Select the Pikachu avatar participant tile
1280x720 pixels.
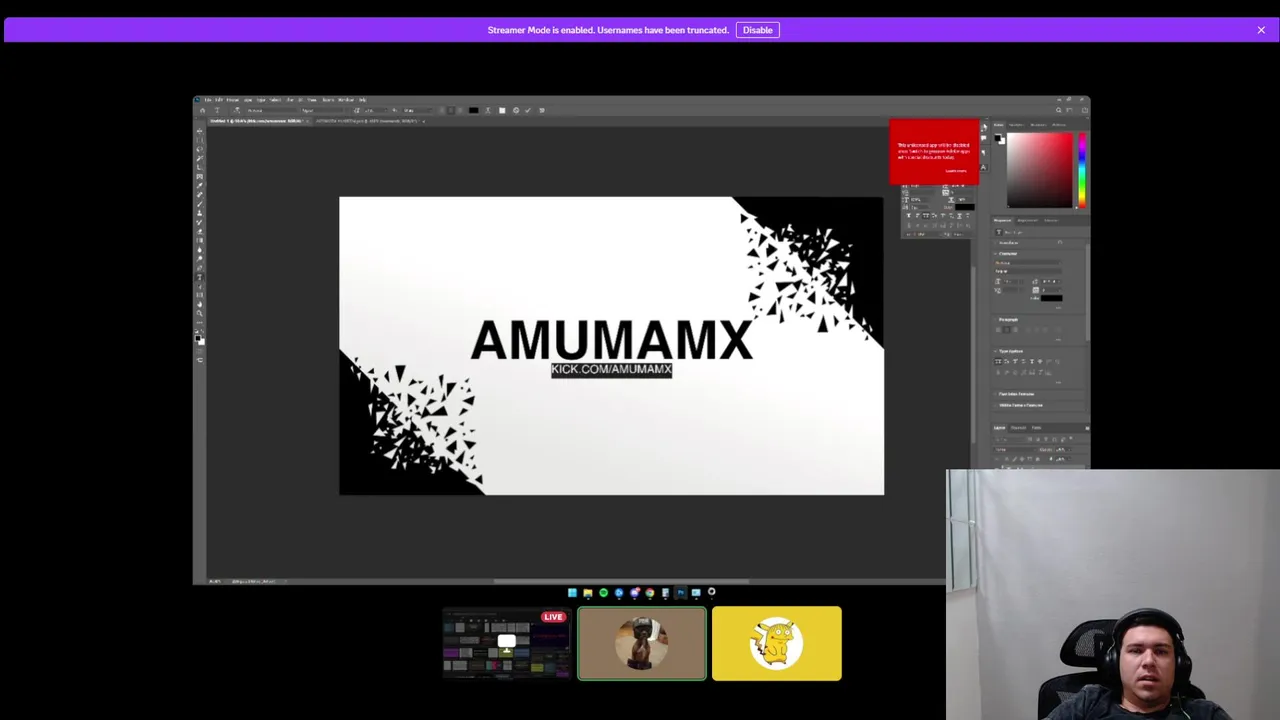pos(777,643)
